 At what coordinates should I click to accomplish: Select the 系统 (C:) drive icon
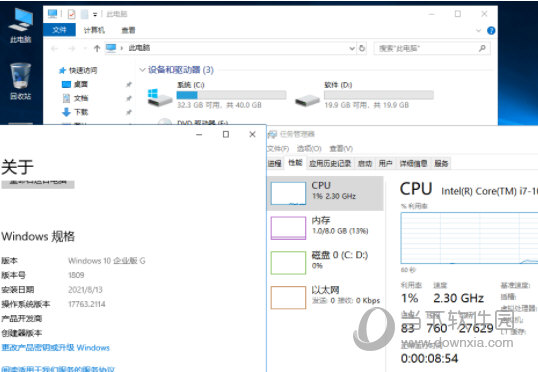(x=159, y=97)
